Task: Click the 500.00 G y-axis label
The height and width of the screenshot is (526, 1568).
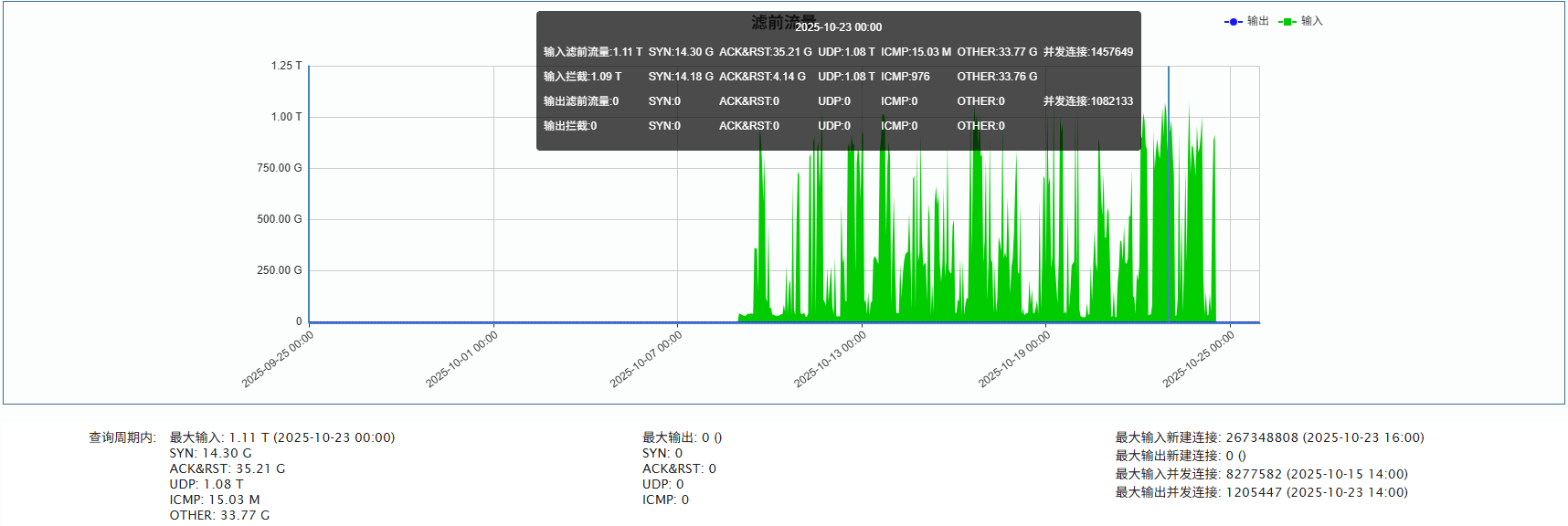Action: [x=279, y=219]
